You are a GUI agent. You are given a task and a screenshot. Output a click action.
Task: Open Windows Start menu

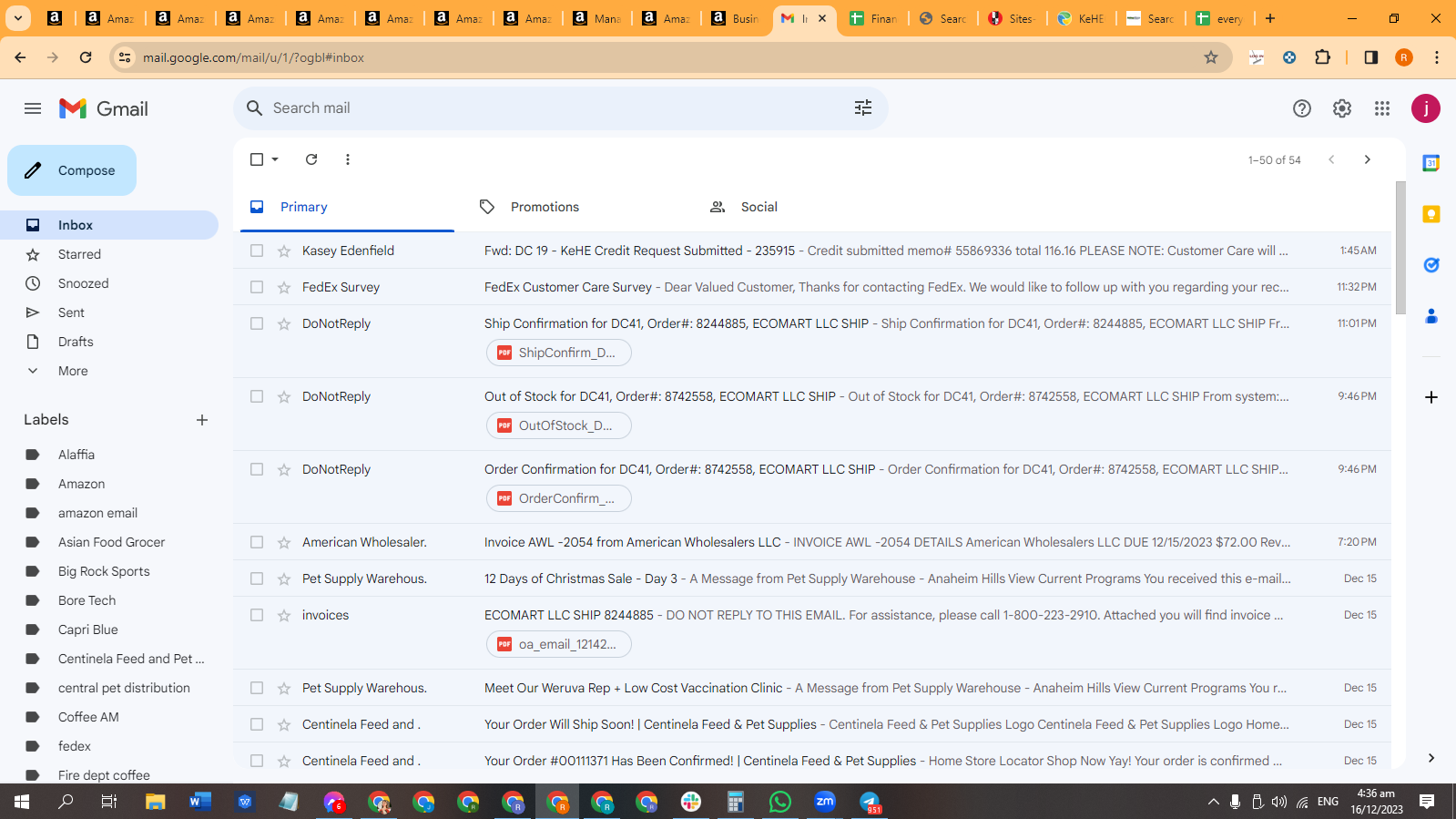[x=22, y=802]
